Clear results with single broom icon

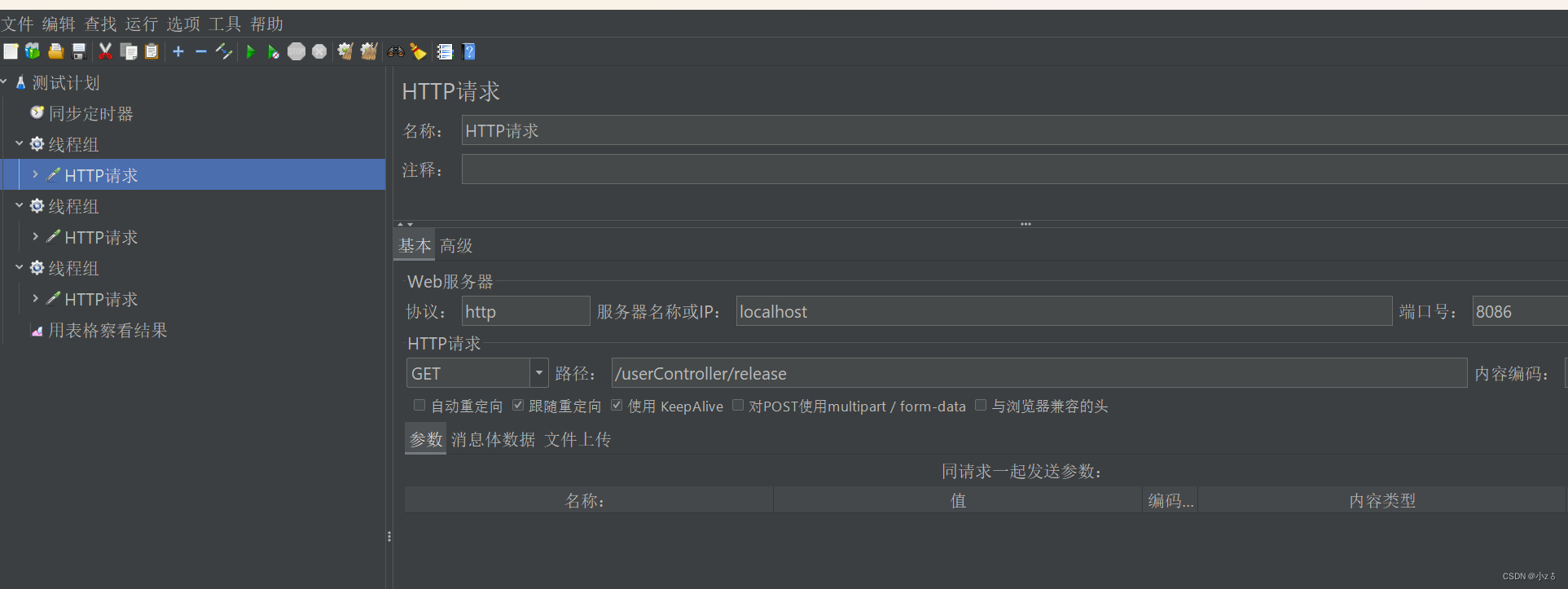(x=345, y=51)
